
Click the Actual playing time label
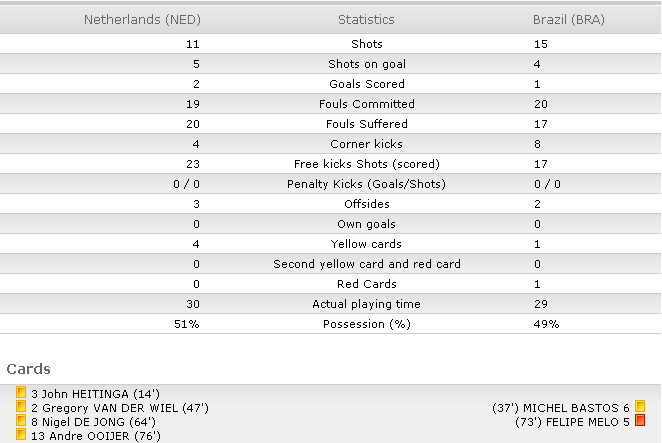pyautogui.click(x=366, y=304)
